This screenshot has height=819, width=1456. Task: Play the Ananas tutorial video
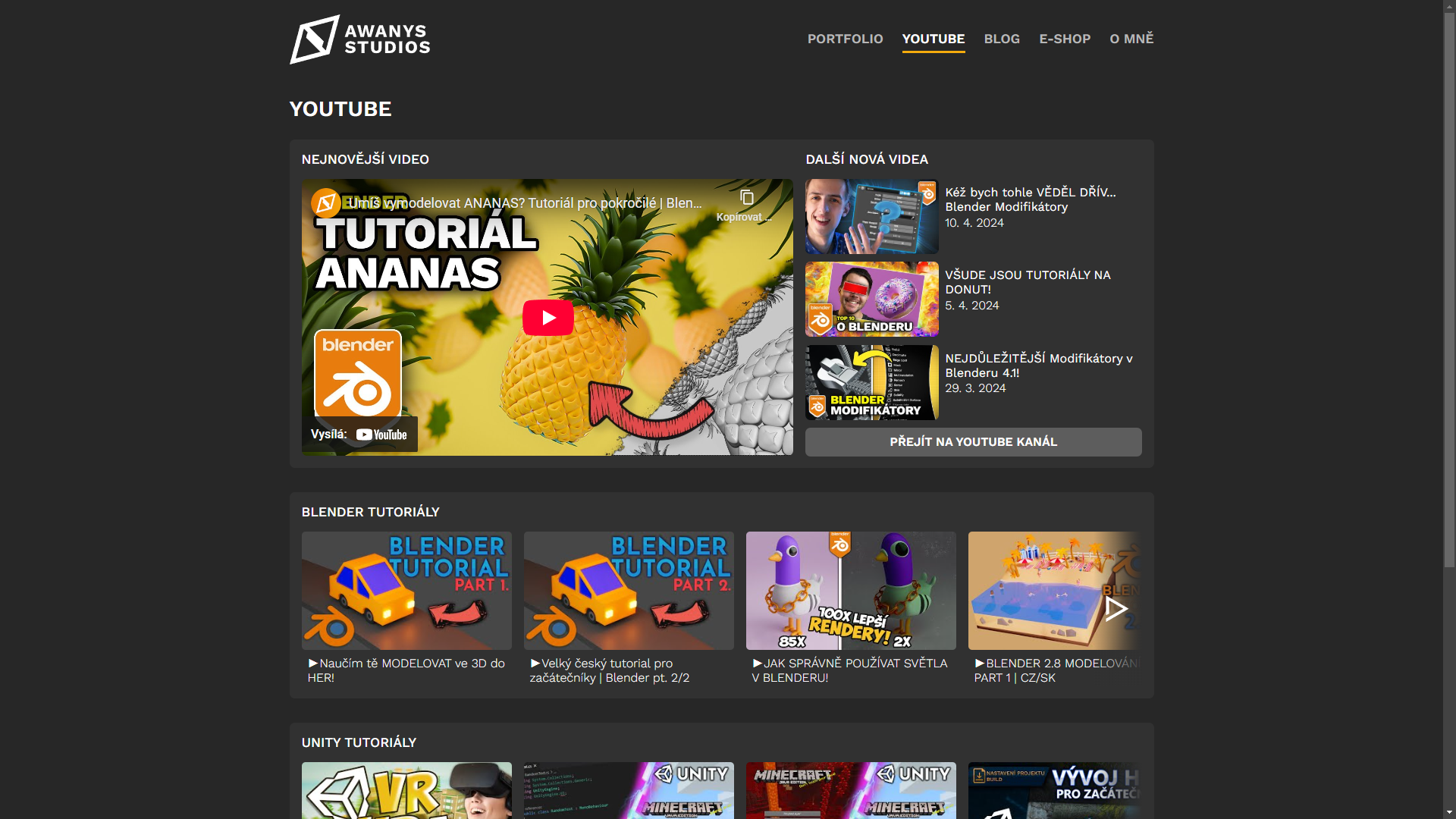pos(548,318)
